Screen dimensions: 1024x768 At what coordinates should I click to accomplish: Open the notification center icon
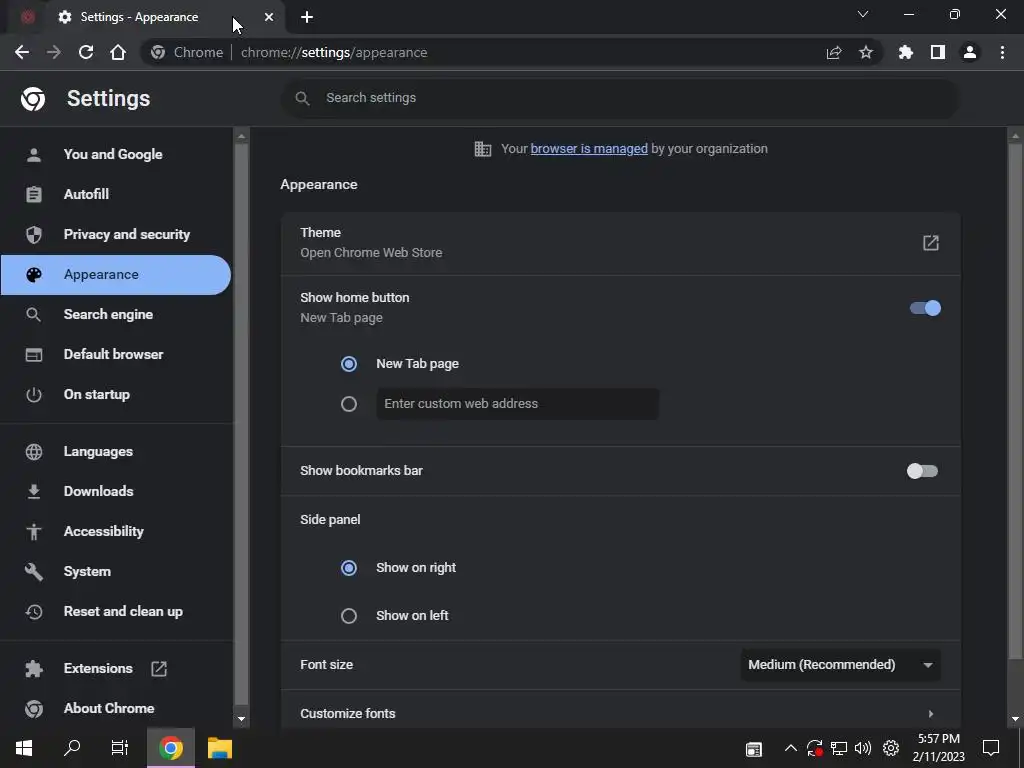pyautogui.click(x=991, y=748)
